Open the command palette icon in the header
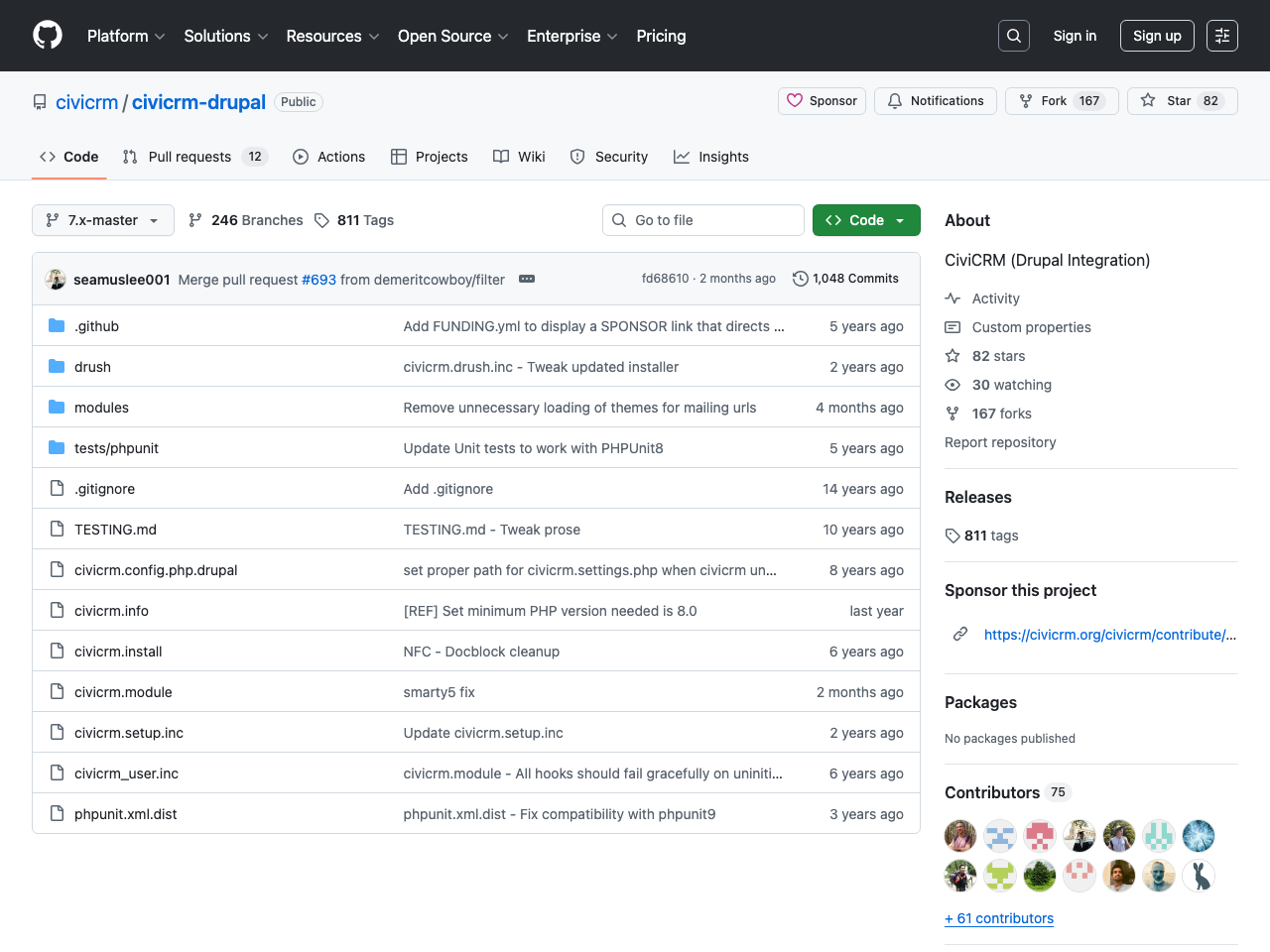This screenshot has width=1270, height=952. pyautogui.click(x=1221, y=35)
